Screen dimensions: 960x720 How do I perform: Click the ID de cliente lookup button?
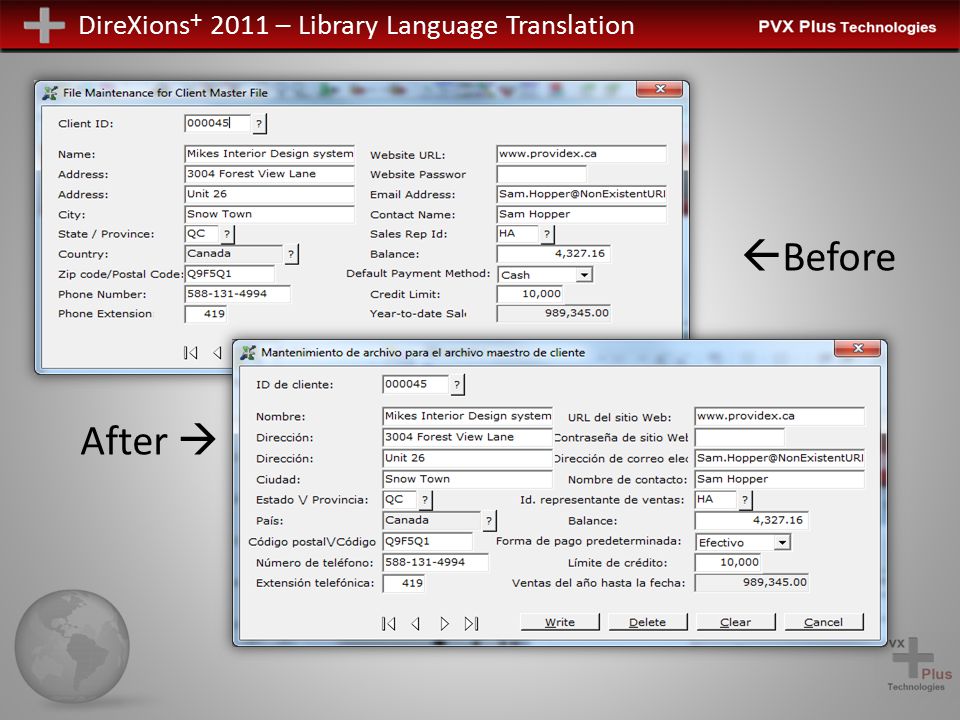coord(457,384)
